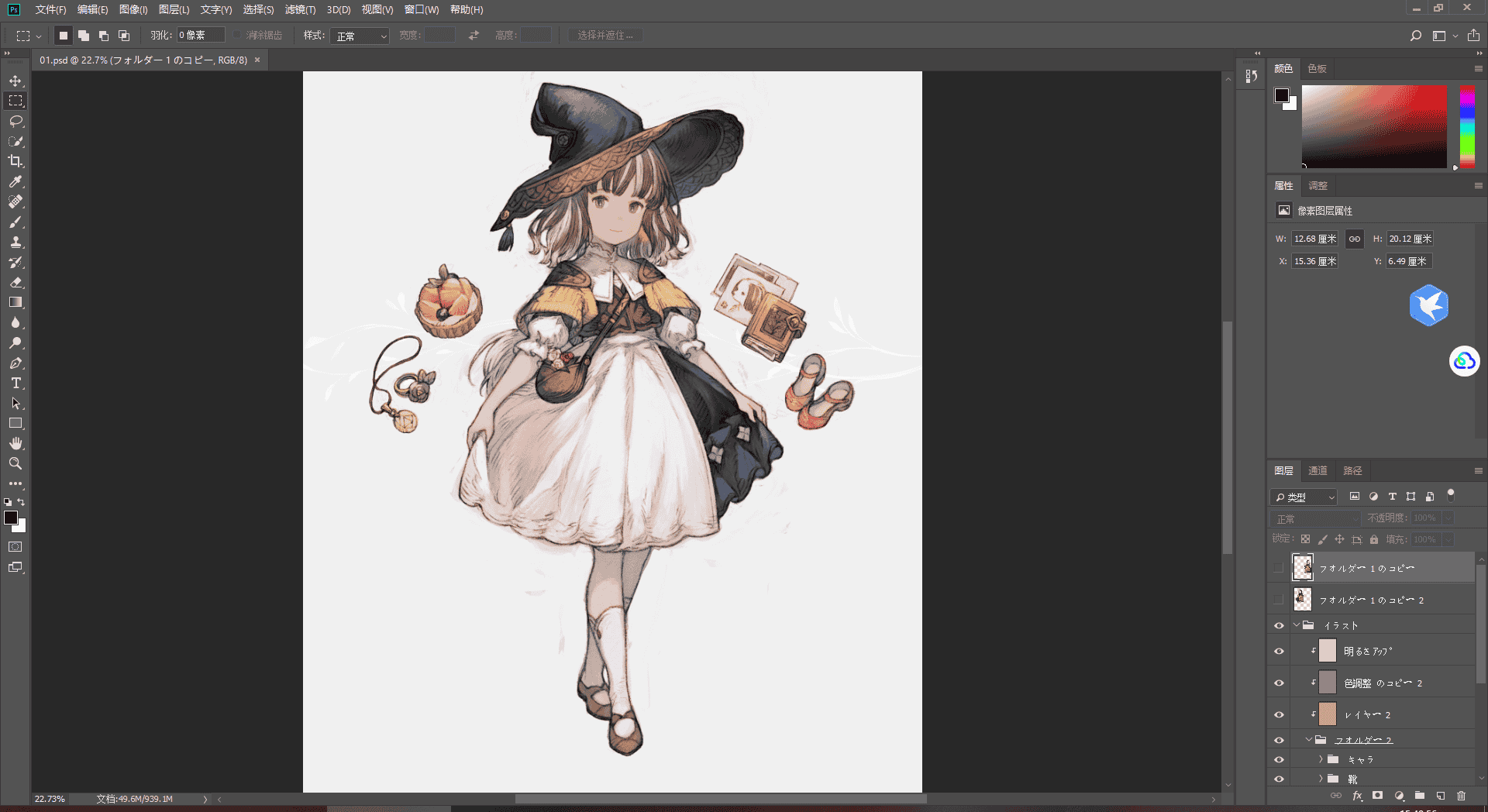1488x812 pixels.
Task: Select the Horizontal Type tool
Action: [15, 383]
